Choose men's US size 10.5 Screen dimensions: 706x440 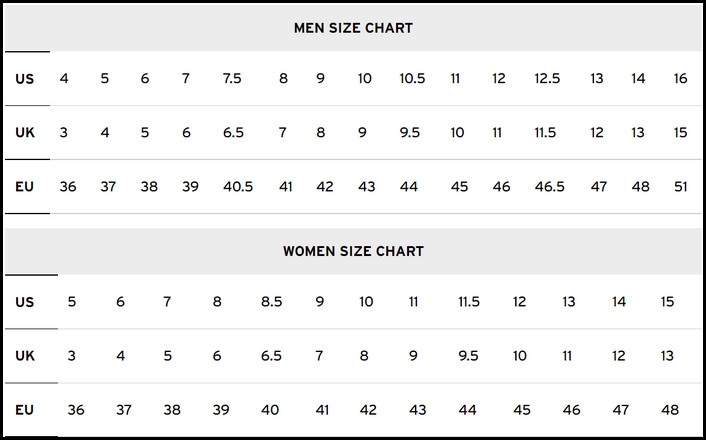tap(412, 78)
